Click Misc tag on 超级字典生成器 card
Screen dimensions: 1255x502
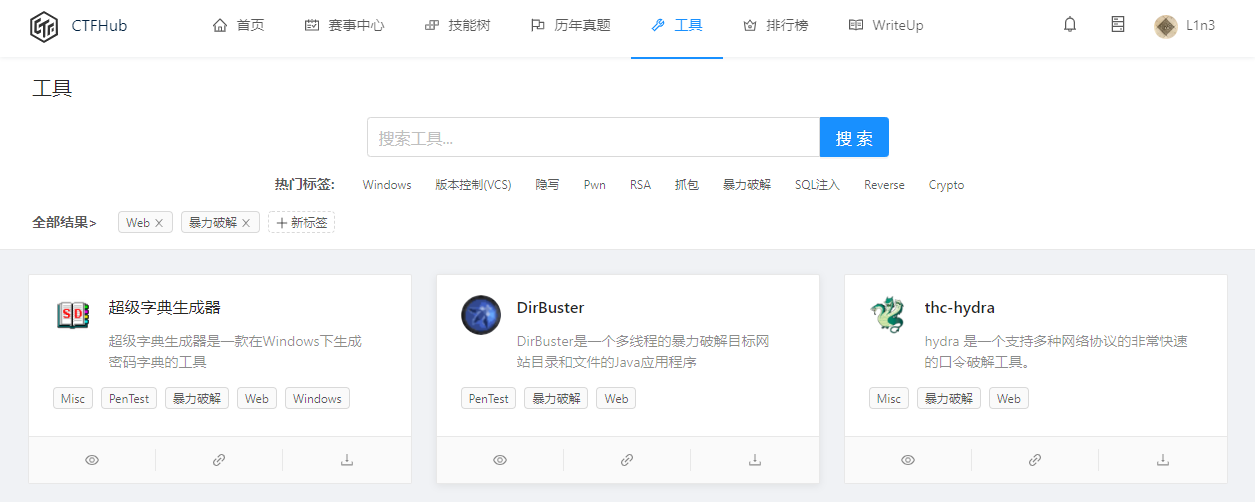[x=73, y=398]
